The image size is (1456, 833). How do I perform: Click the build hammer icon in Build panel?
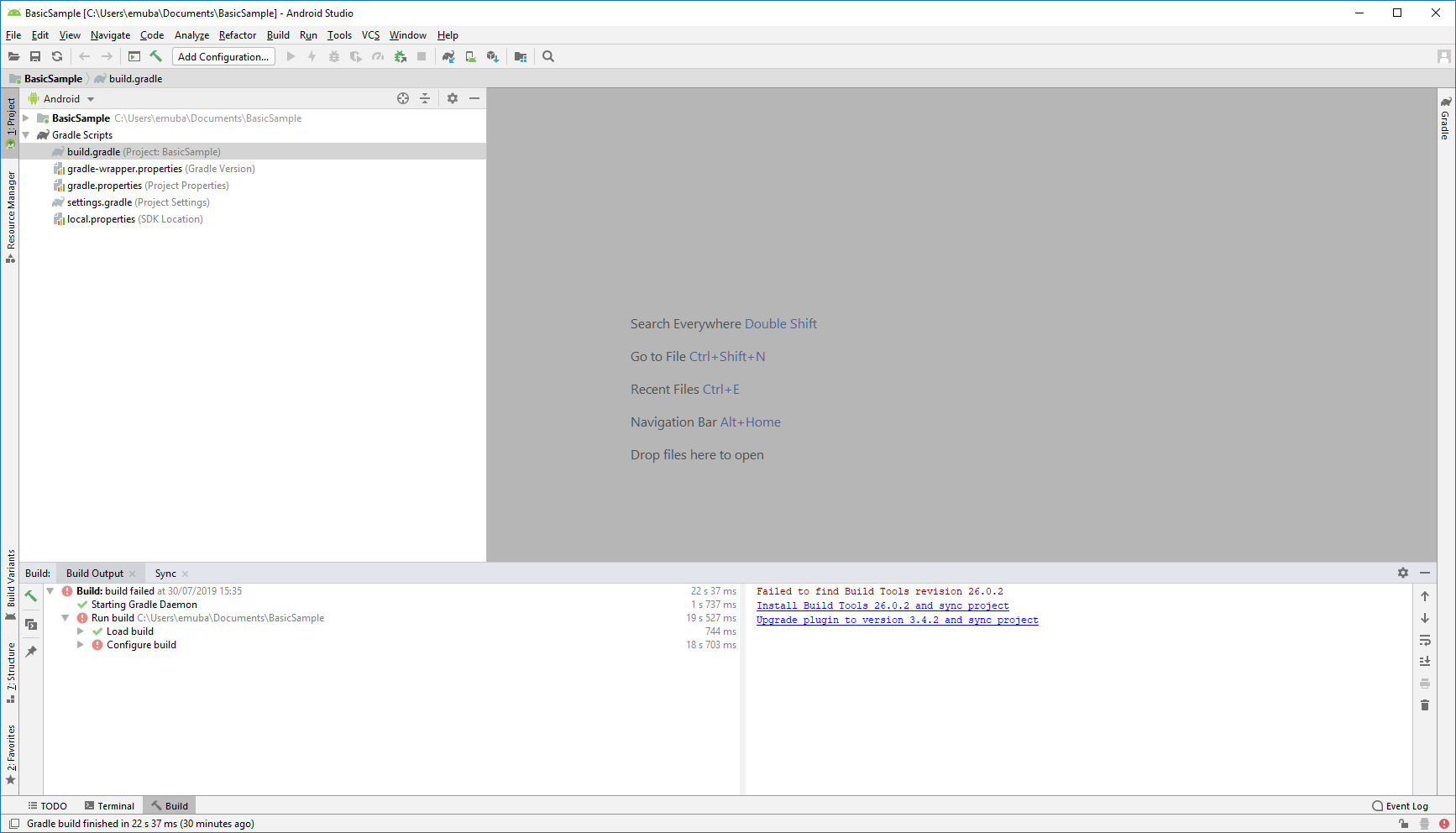31,596
